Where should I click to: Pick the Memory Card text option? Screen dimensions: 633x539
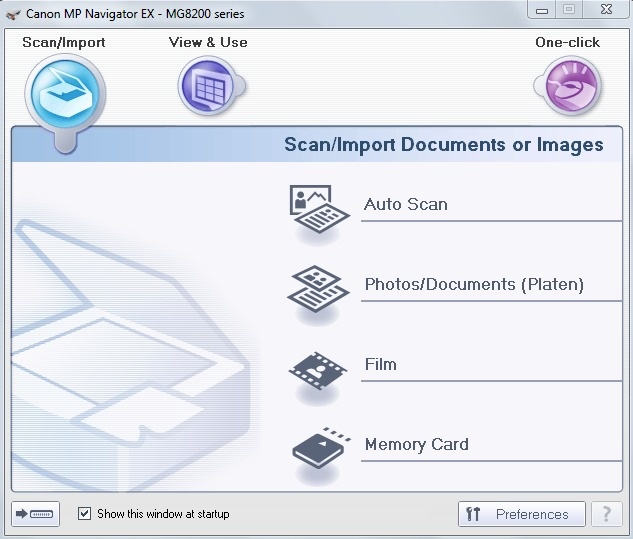pyautogui.click(x=416, y=444)
